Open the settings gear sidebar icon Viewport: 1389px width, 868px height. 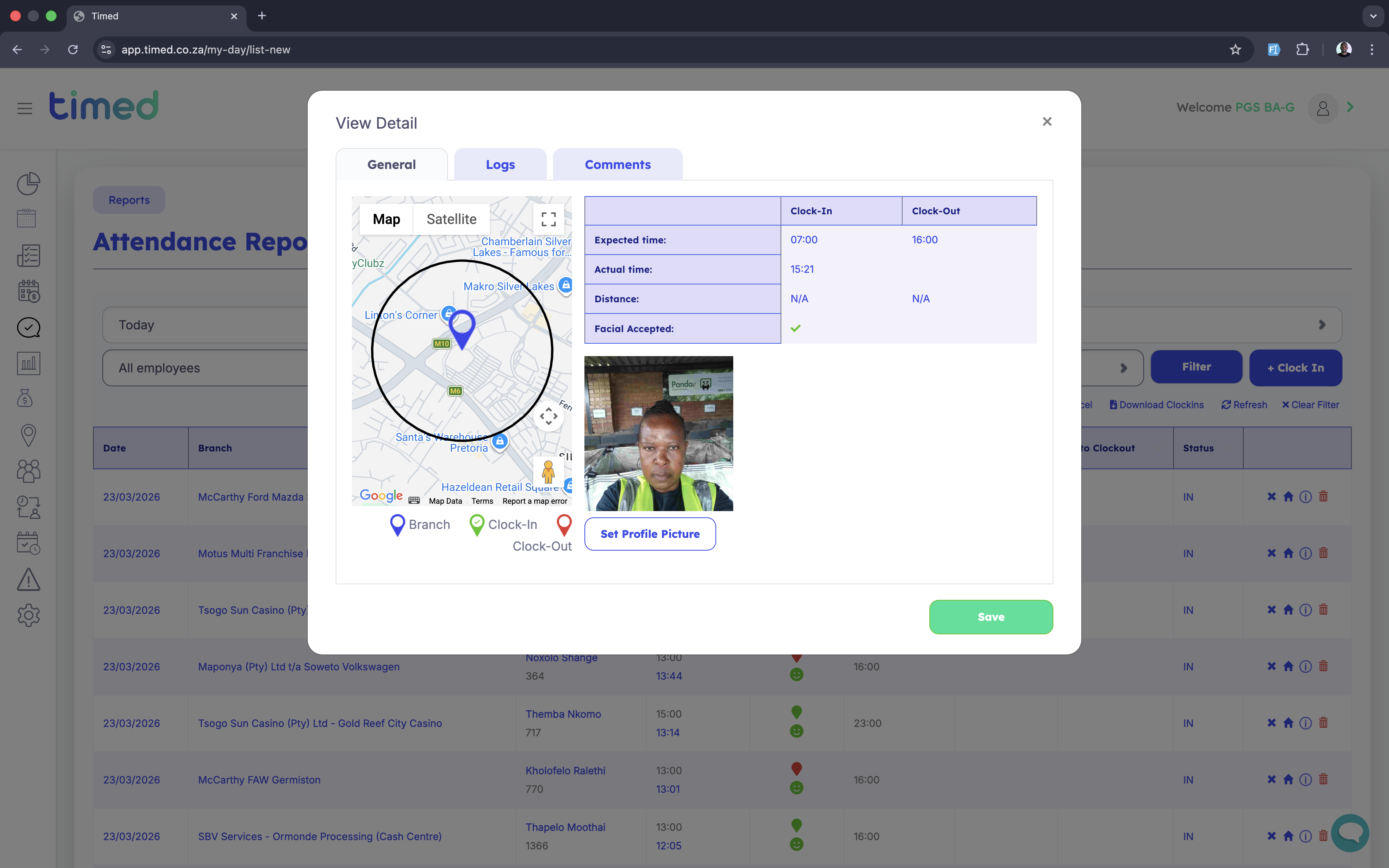[x=28, y=615]
